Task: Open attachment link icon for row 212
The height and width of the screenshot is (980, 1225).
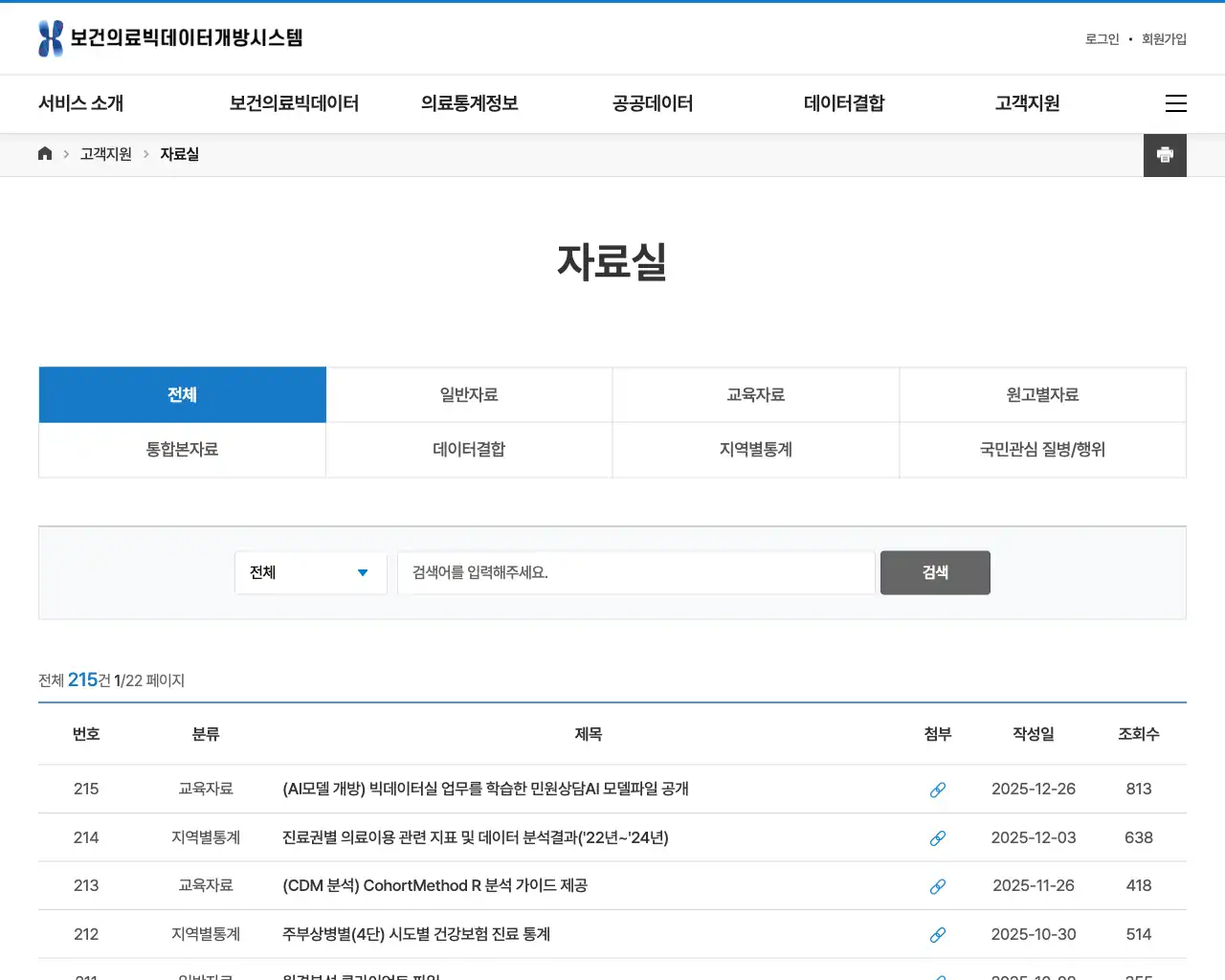Action: point(938,935)
